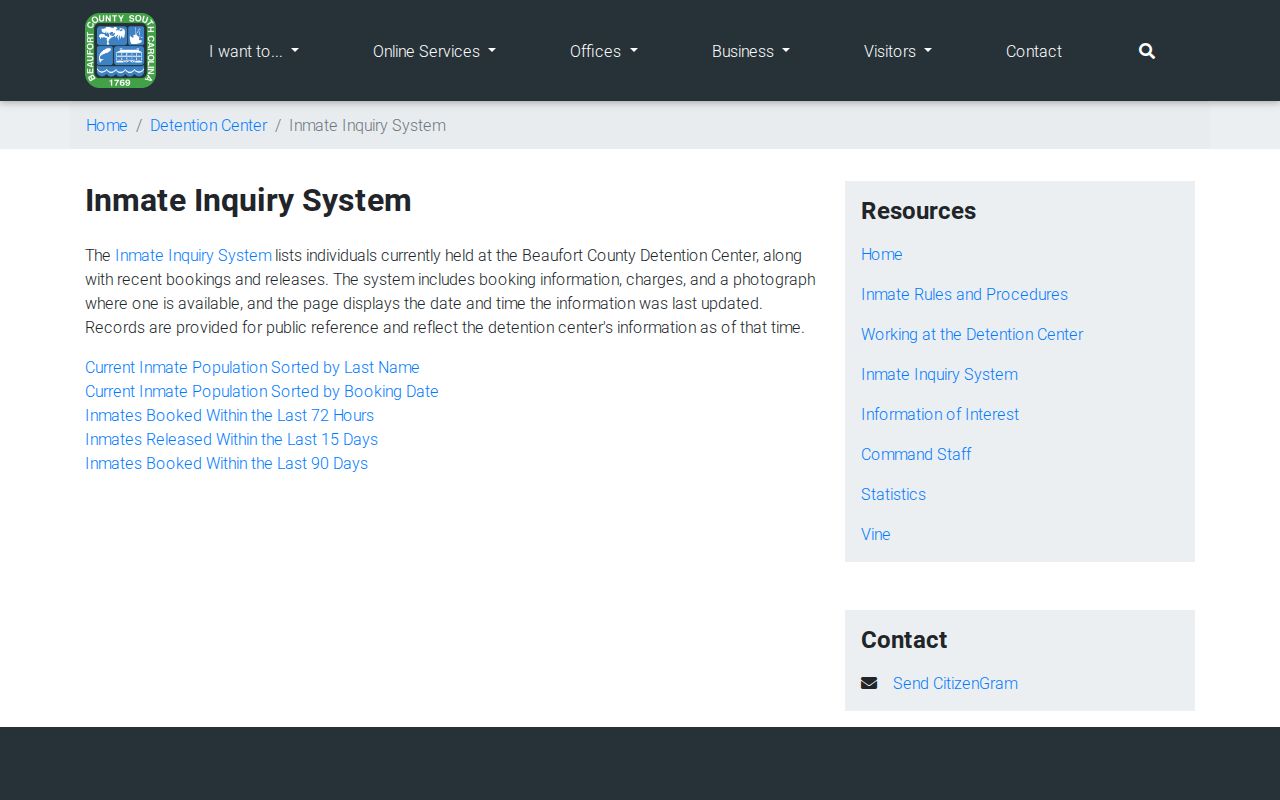Viewport: 1280px width, 800px height.
Task: Click the Resources sidebar heading
Action: pos(918,211)
